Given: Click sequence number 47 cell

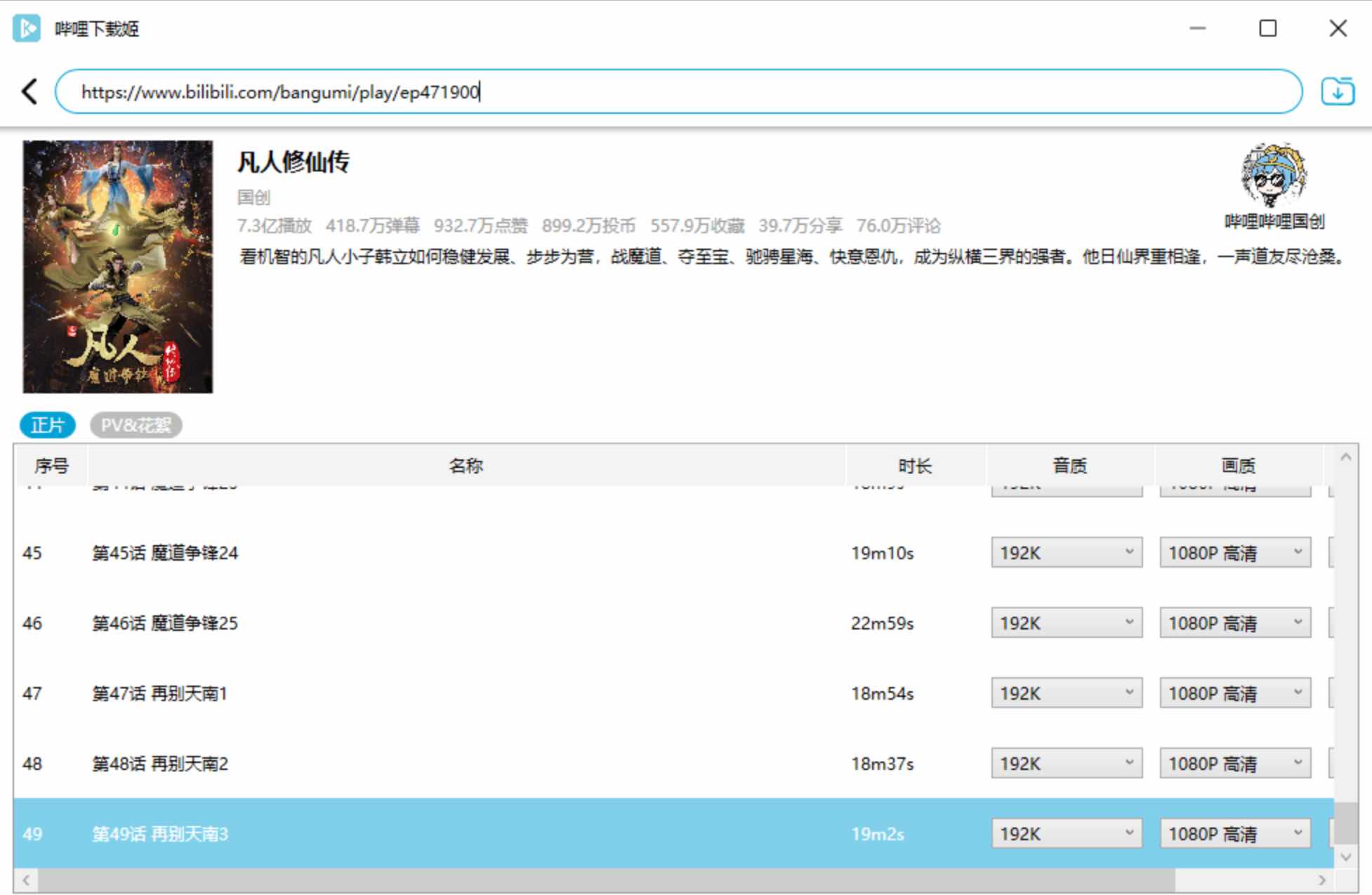Looking at the screenshot, I should [32, 693].
